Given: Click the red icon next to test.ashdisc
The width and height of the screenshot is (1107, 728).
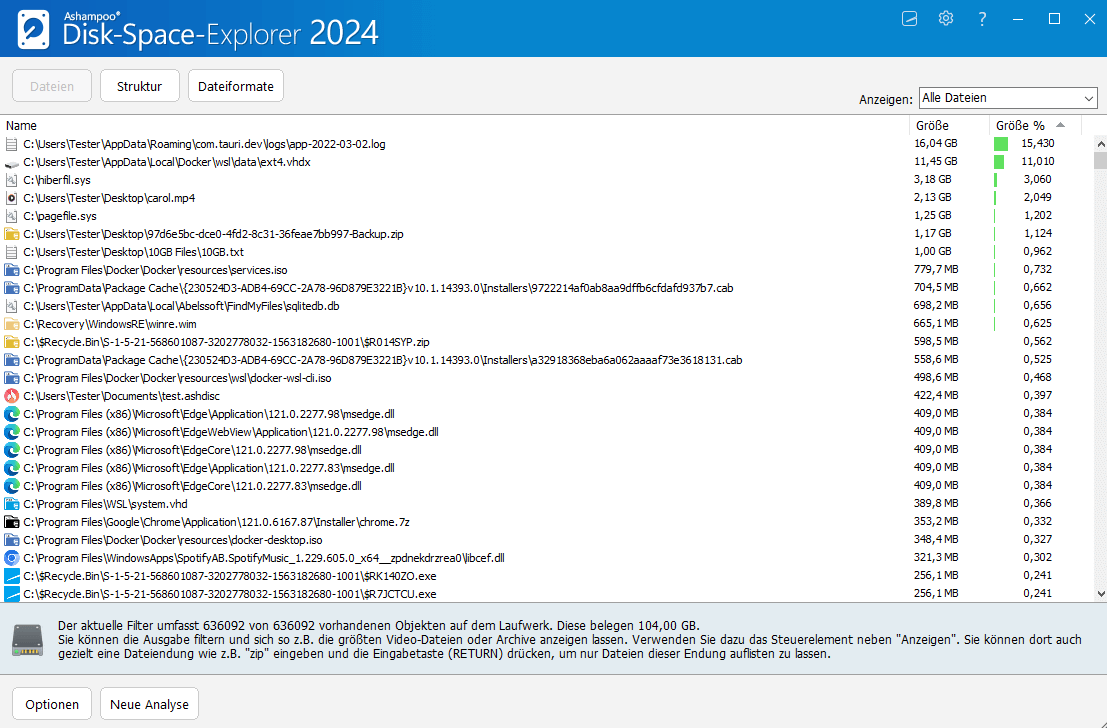Looking at the screenshot, I should 12,396.
